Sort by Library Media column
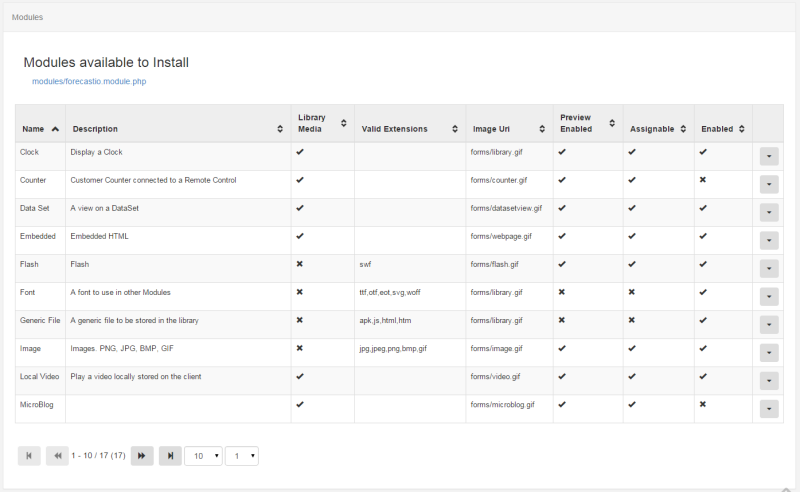Viewport: 800px width, 492px height. [344, 123]
